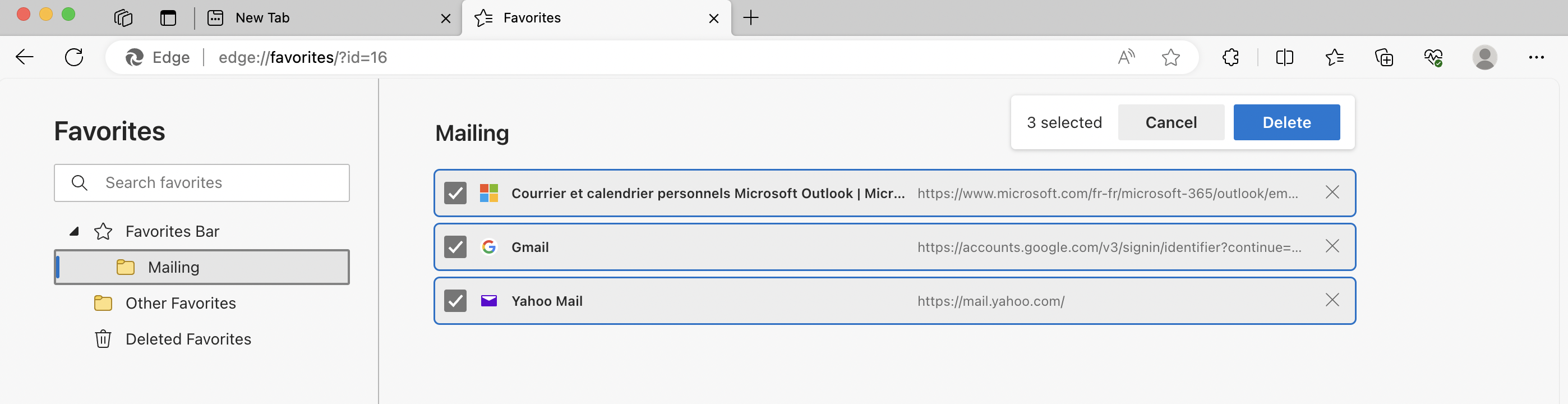
Task: Uncheck the Gmail favorite
Action: [455, 247]
